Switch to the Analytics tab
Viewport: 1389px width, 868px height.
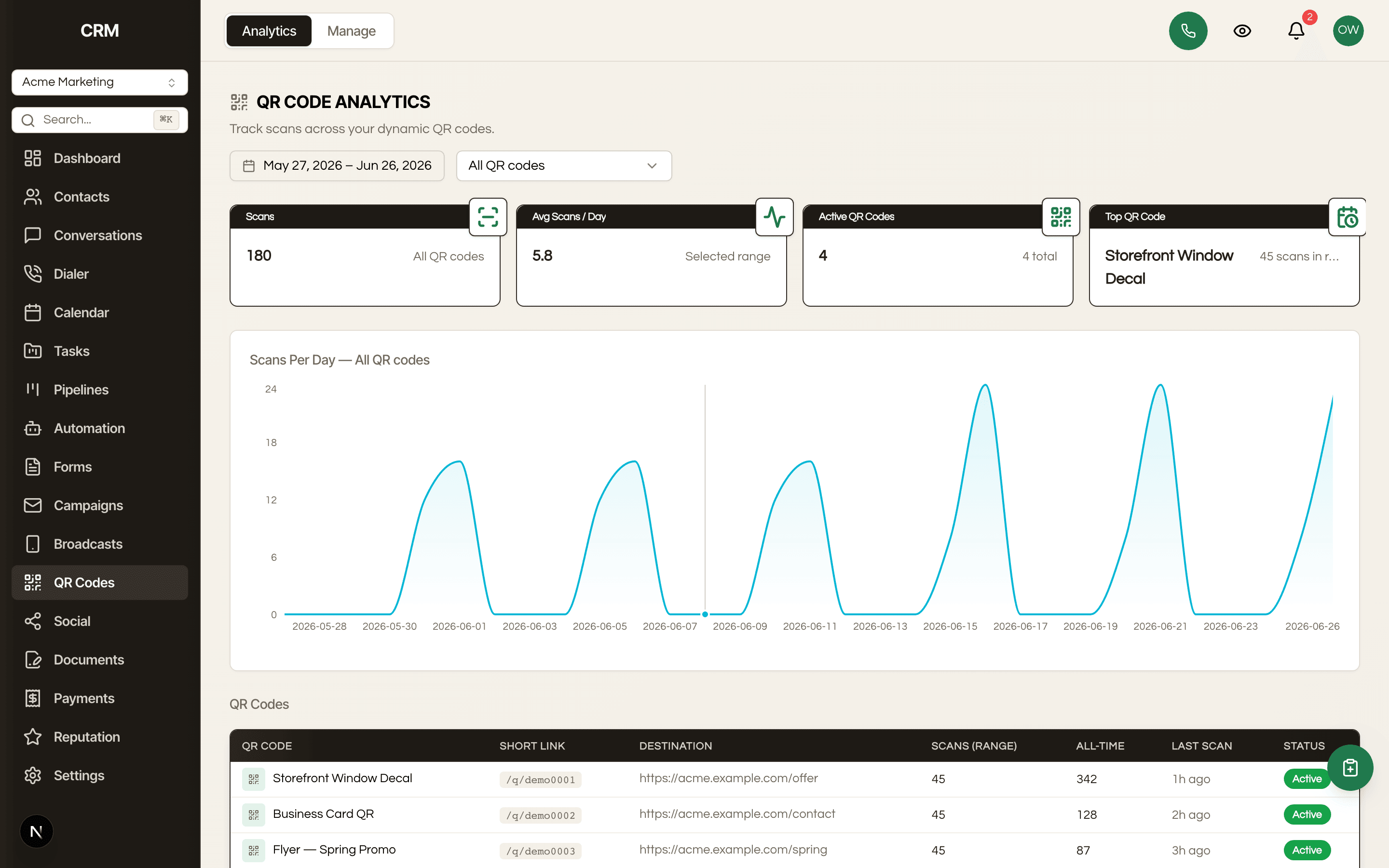click(269, 31)
